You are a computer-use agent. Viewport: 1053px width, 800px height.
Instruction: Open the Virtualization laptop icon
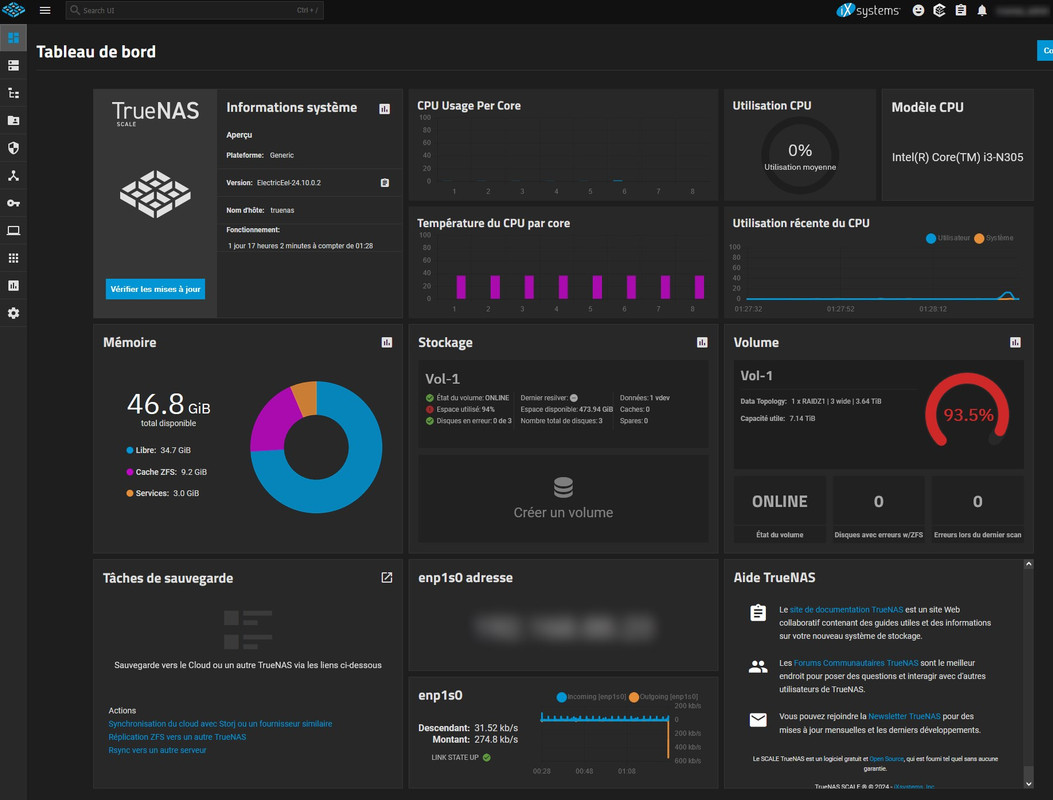coord(13,230)
